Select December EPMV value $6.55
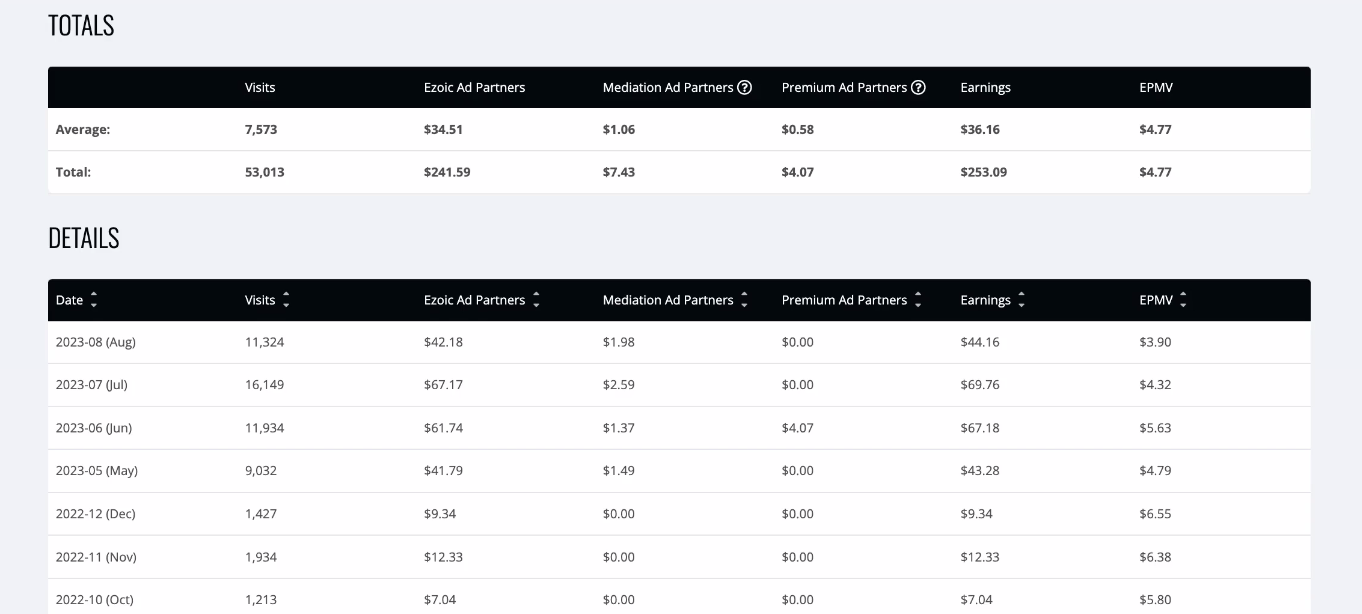The width and height of the screenshot is (1362, 614). (x=1155, y=514)
